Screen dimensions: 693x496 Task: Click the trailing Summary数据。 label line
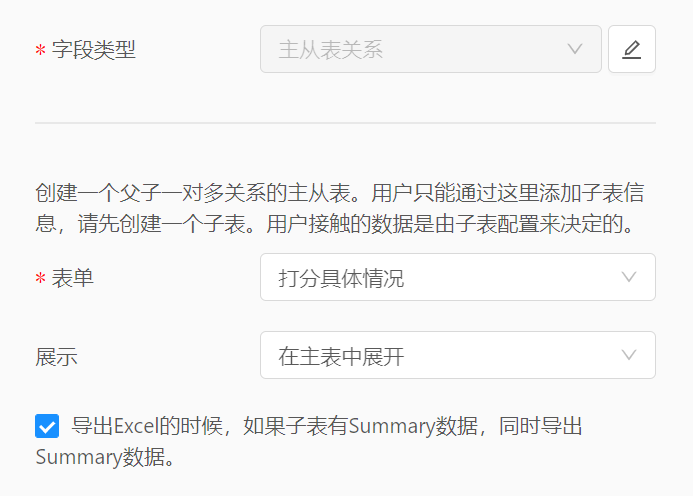(x=105, y=457)
